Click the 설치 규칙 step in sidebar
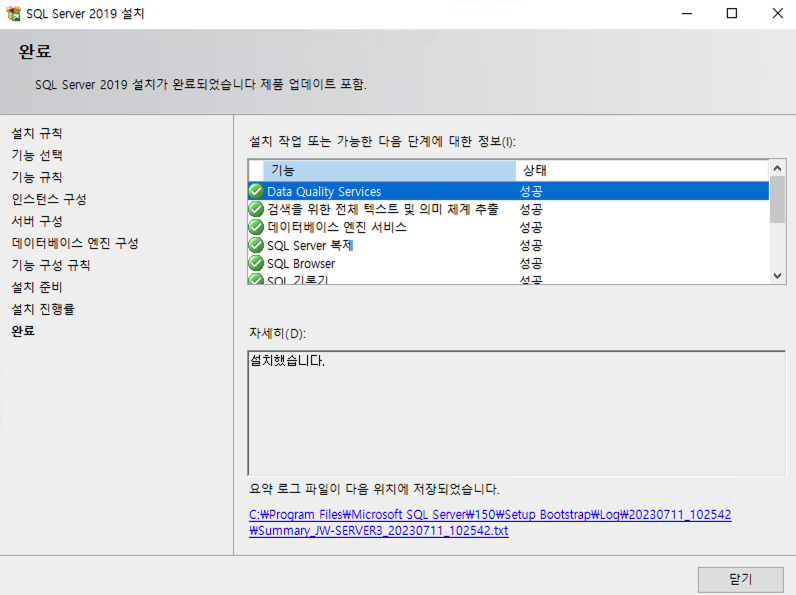The width and height of the screenshot is (796, 595). [37, 134]
